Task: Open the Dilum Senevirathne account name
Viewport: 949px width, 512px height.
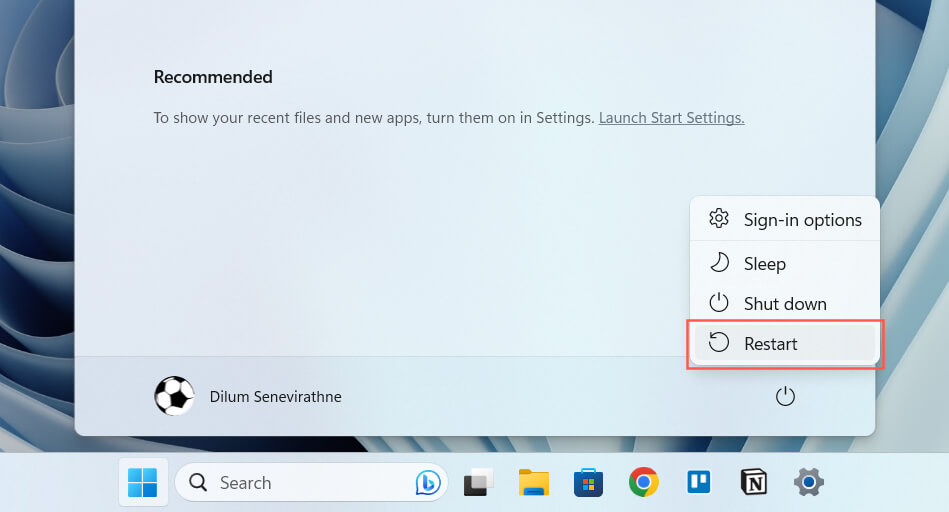Action: point(275,397)
